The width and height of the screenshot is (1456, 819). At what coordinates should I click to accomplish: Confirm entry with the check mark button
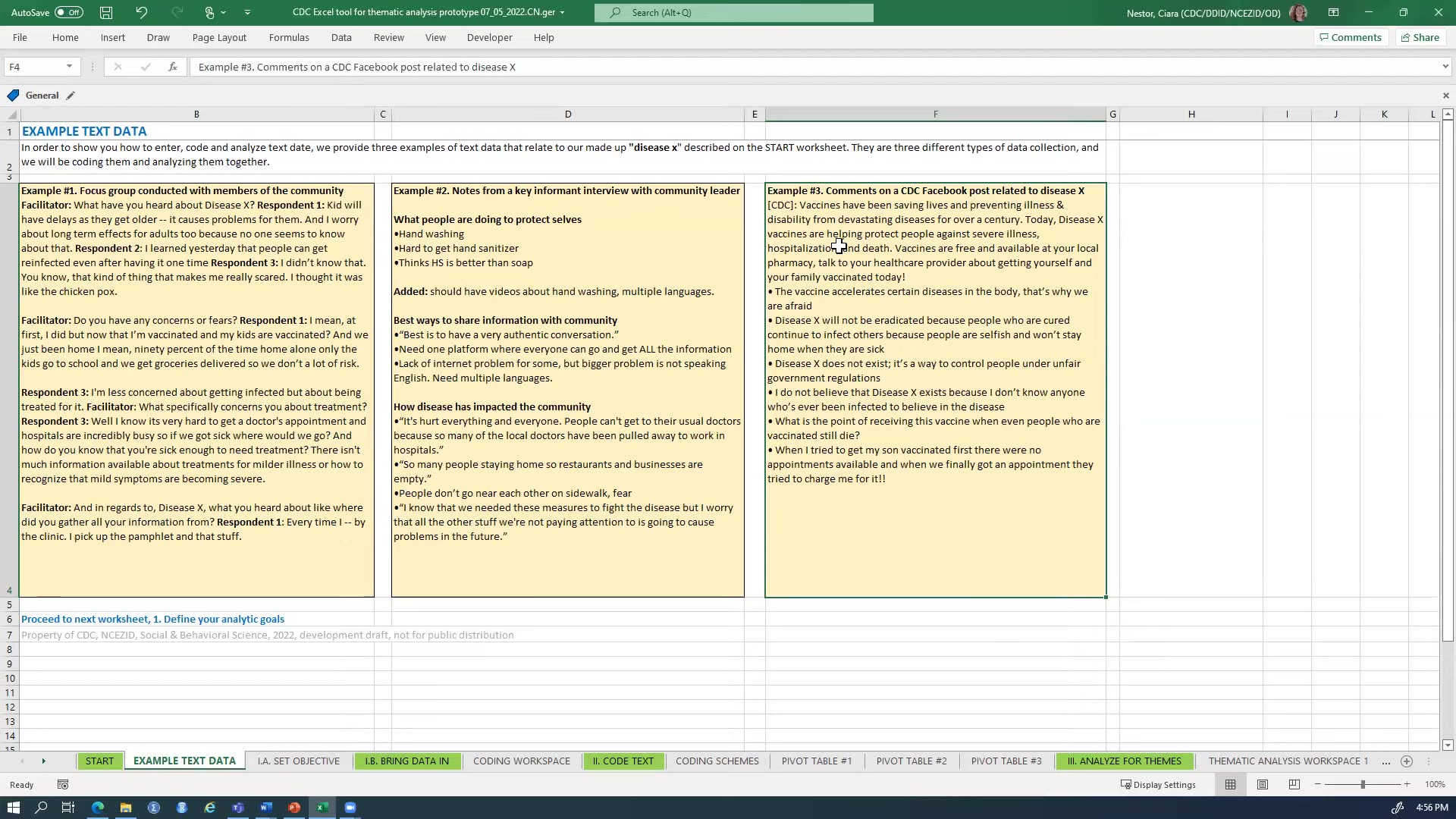click(x=146, y=67)
